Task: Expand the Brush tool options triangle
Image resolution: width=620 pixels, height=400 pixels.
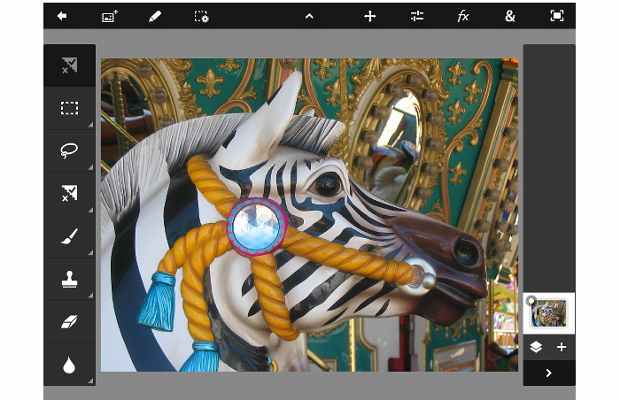Action: point(91,252)
